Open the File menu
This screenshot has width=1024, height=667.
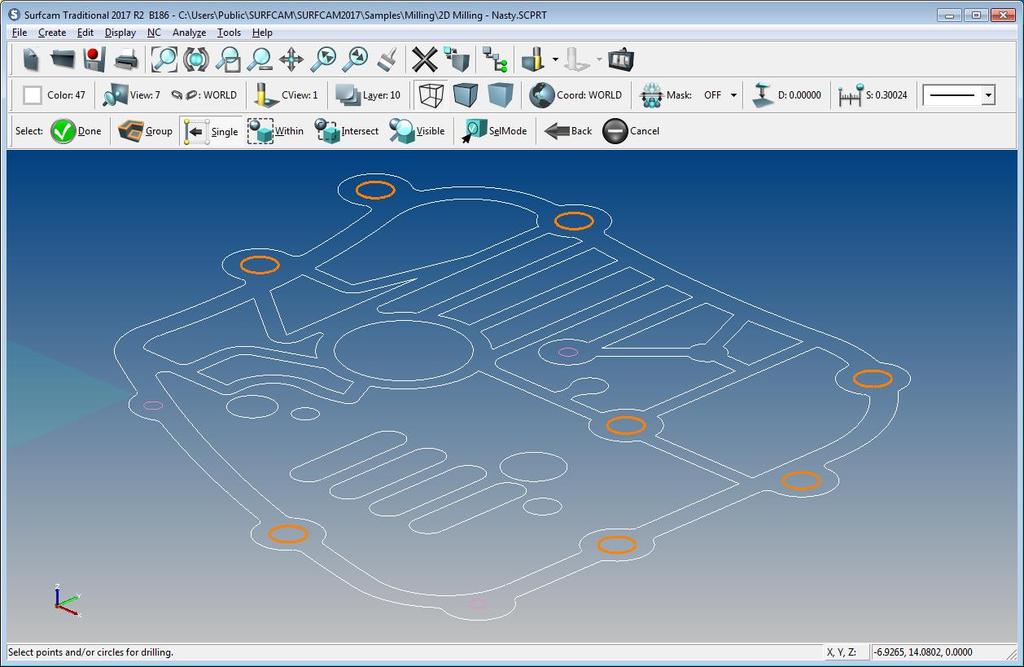(20, 33)
